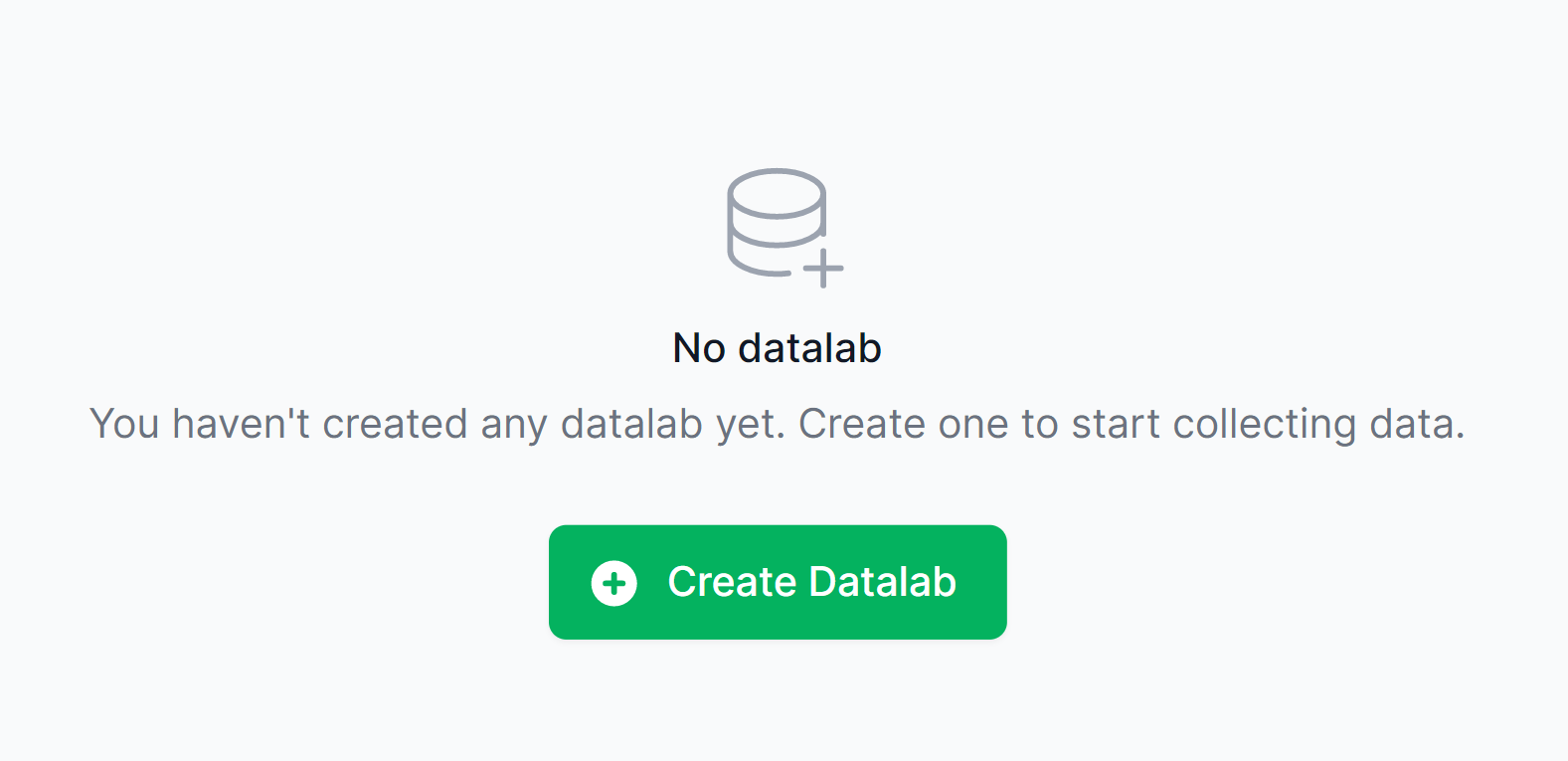
Task: Click the small plus sign beside the database icon
Action: (823, 268)
